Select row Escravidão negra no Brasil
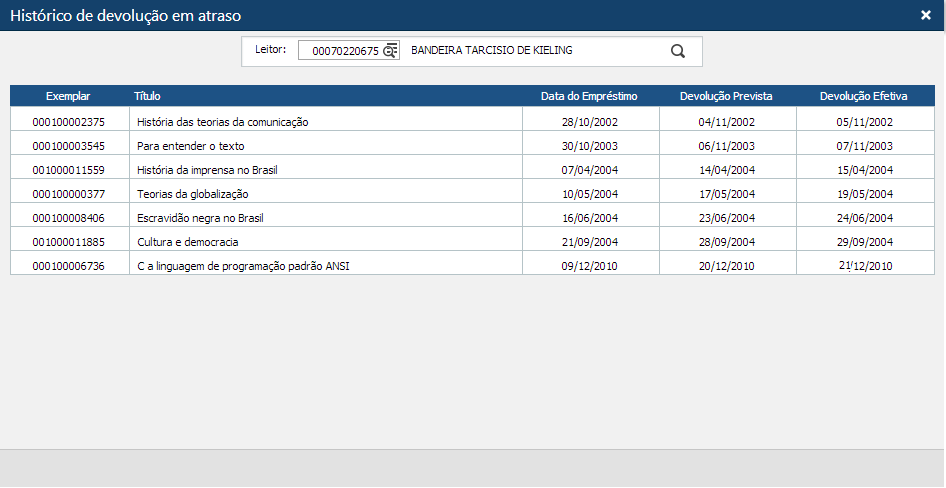 coord(200,218)
